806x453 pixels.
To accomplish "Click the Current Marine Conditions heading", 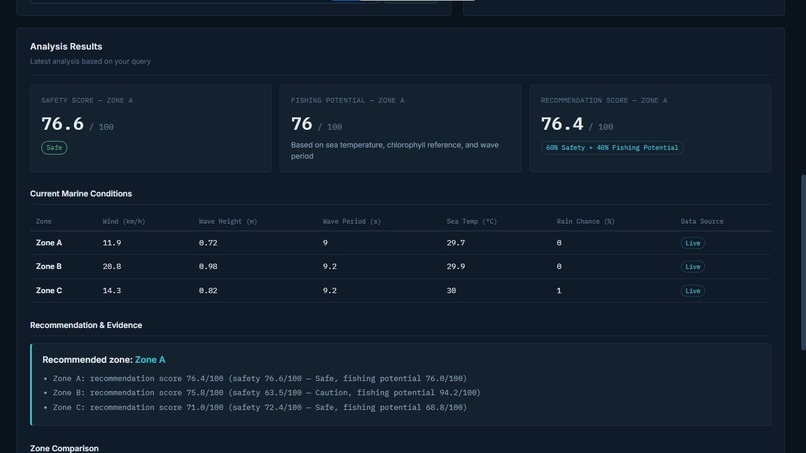I will (x=81, y=194).
